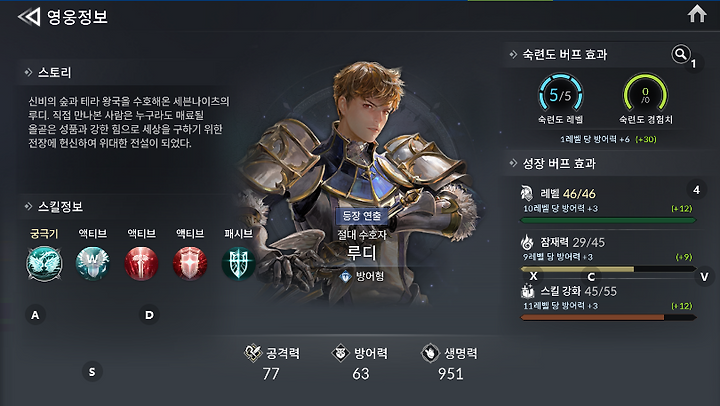Screen dimensions: 720x406
Task: Open proficiency buff magnifier icon
Action: coord(681,54)
